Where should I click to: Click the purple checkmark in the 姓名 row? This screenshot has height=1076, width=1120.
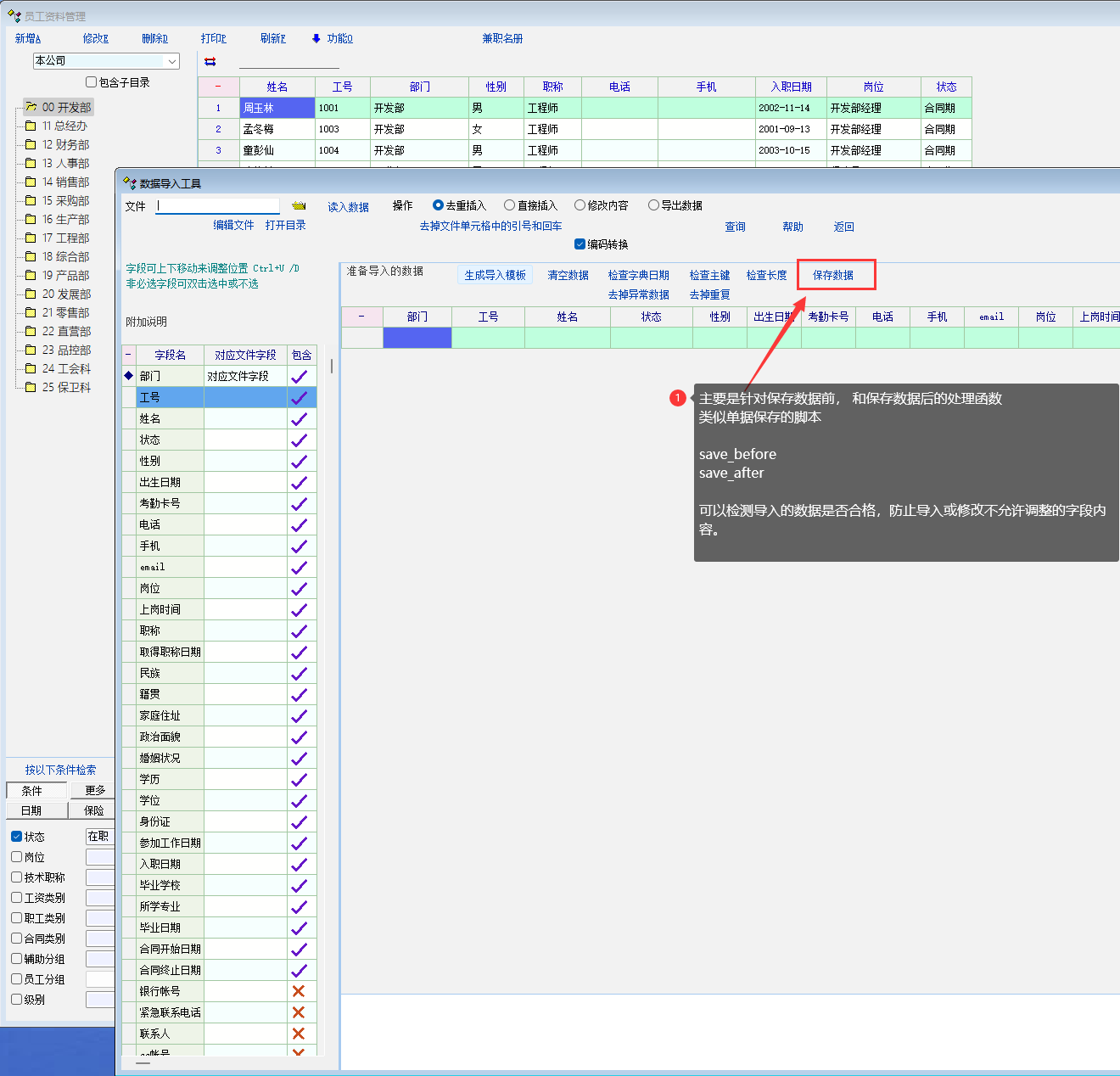tap(299, 419)
